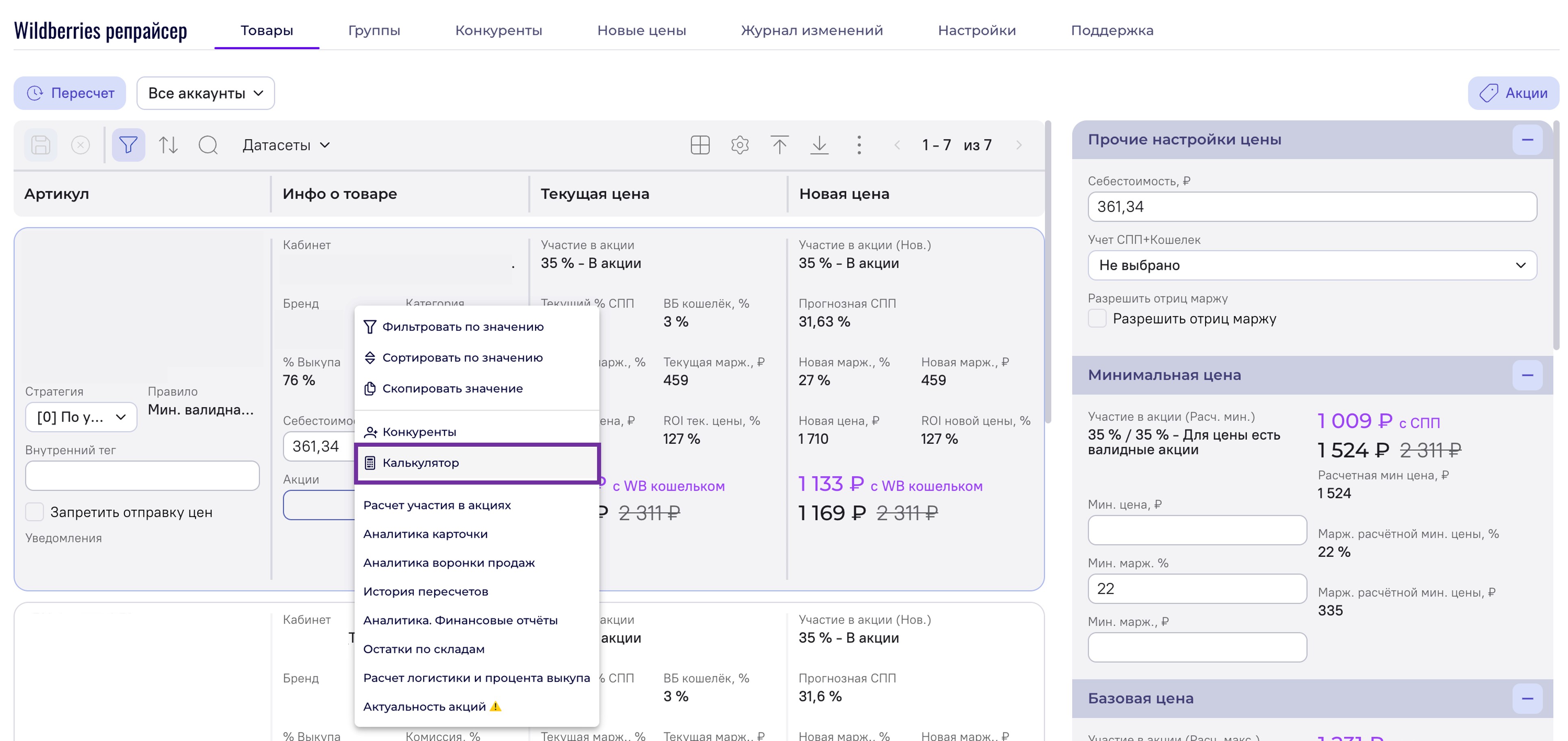Expand the Датасеты dropdown
This screenshot has height=741, width=1568.
(x=285, y=145)
